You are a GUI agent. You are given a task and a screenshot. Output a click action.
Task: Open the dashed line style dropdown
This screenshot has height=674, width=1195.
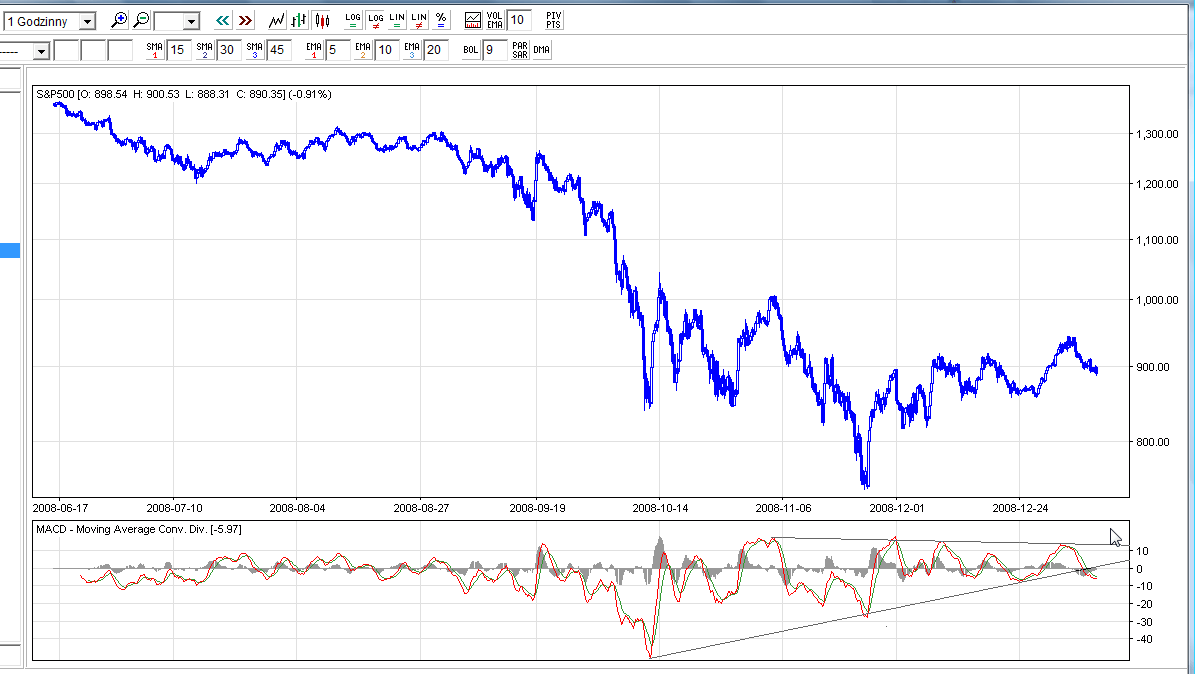(x=41, y=51)
